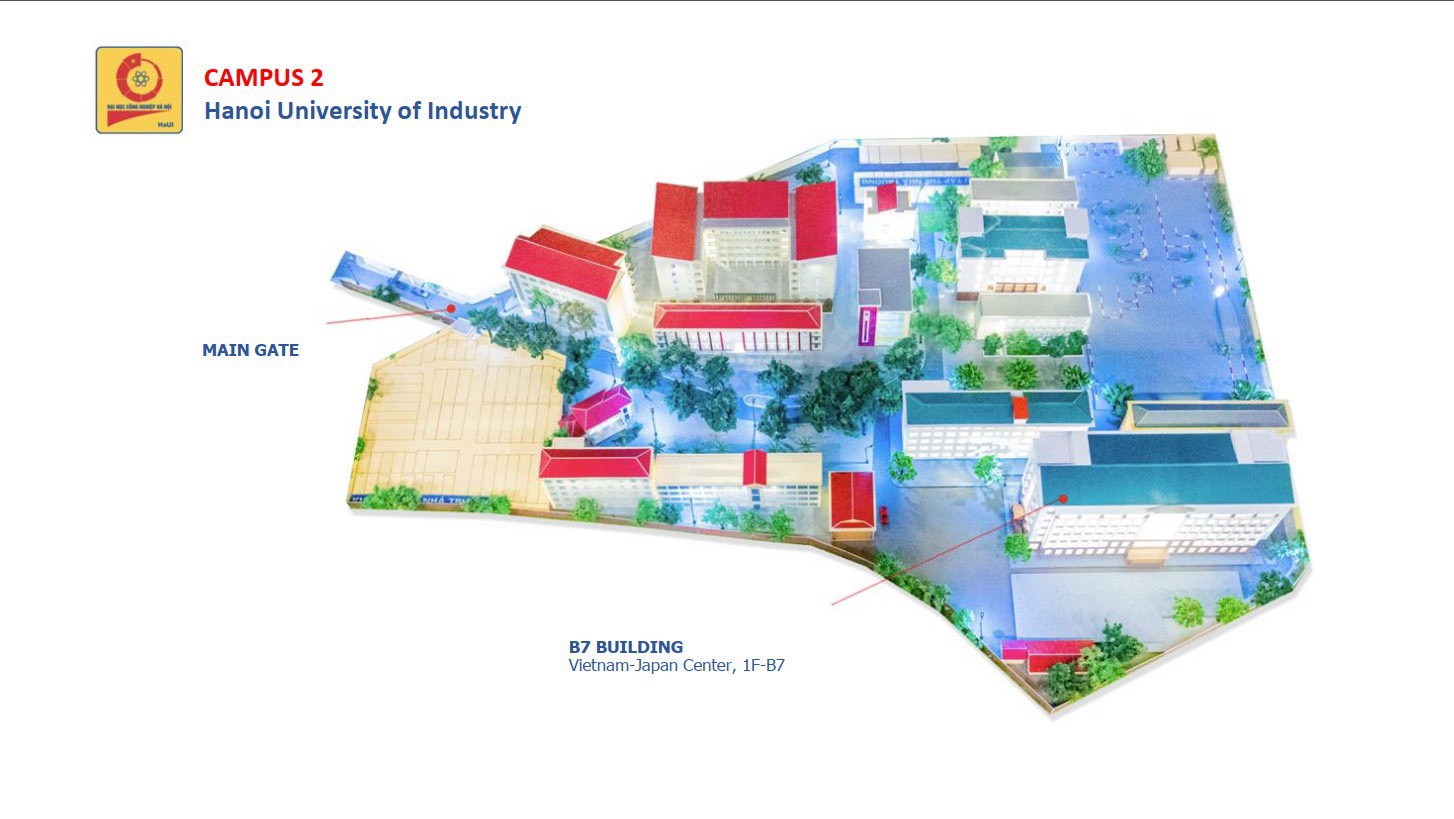This screenshot has width=1454, height=819.
Task: Click the Hanoi University of Industry logo
Action: click(x=139, y=90)
